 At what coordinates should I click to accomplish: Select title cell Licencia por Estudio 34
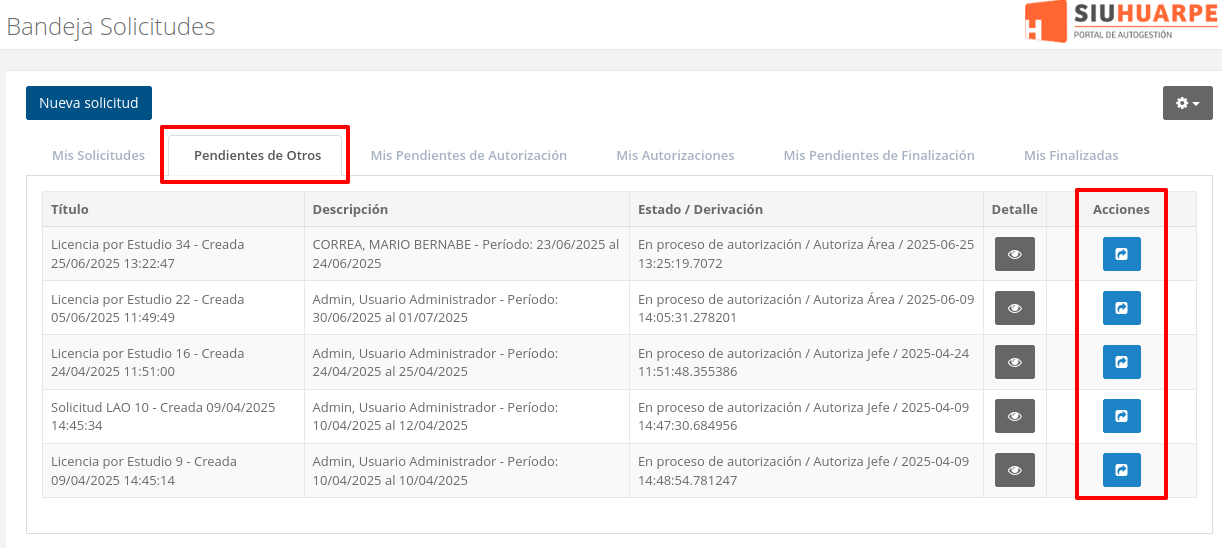[x=173, y=254]
